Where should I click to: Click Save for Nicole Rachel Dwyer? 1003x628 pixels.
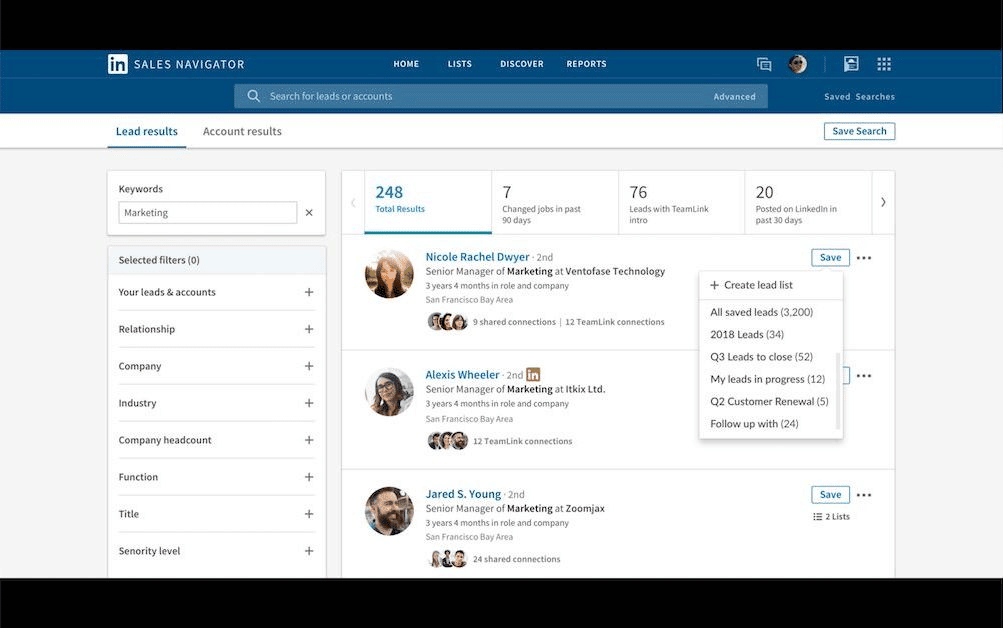[x=830, y=258]
